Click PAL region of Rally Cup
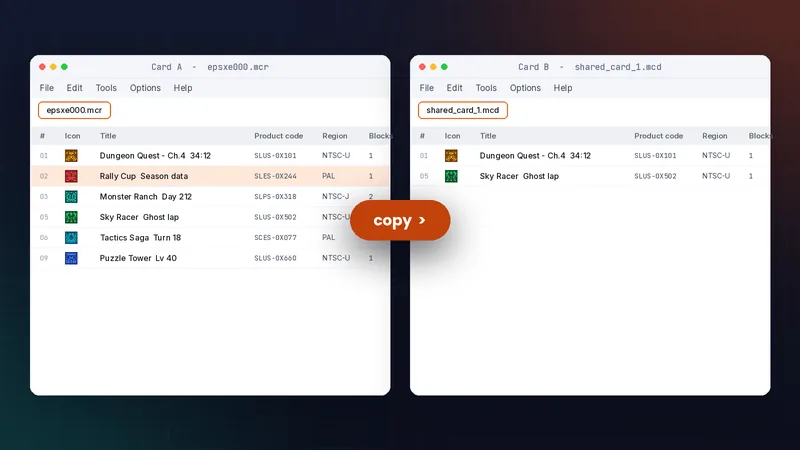This screenshot has width=800, height=450. [x=329, y=176]
